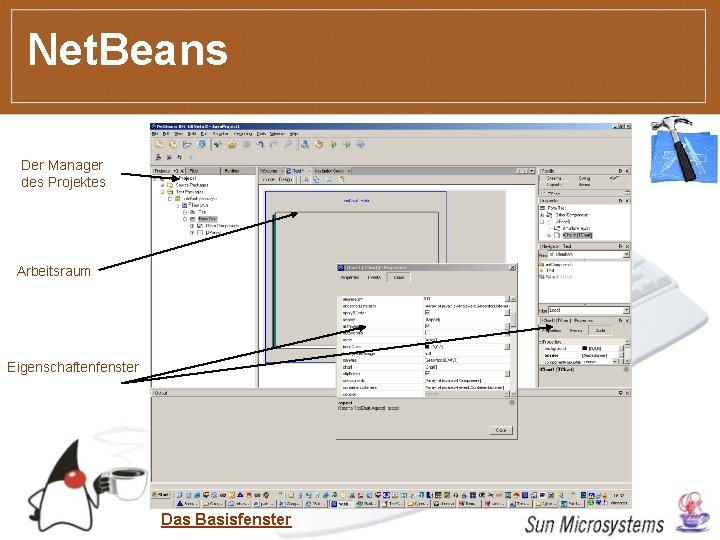Open editor tab list dropdown arrow
This screenshot has height=540, width=720.
click(x=531, y=171)
